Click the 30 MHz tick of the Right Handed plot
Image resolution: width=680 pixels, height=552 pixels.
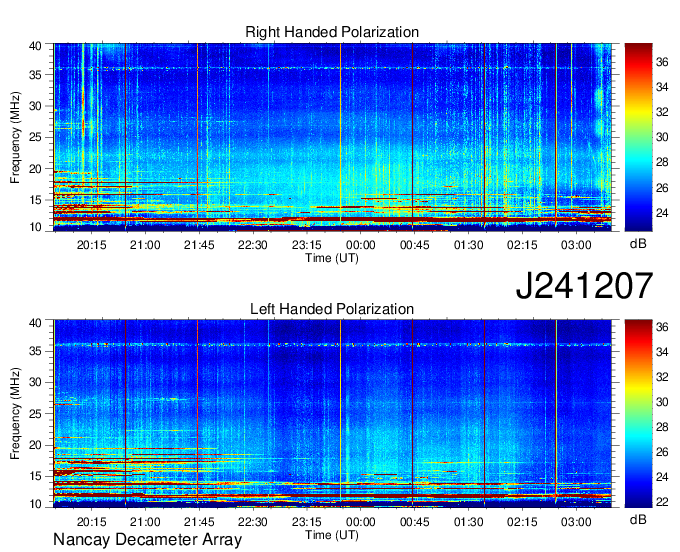[35, 106]
